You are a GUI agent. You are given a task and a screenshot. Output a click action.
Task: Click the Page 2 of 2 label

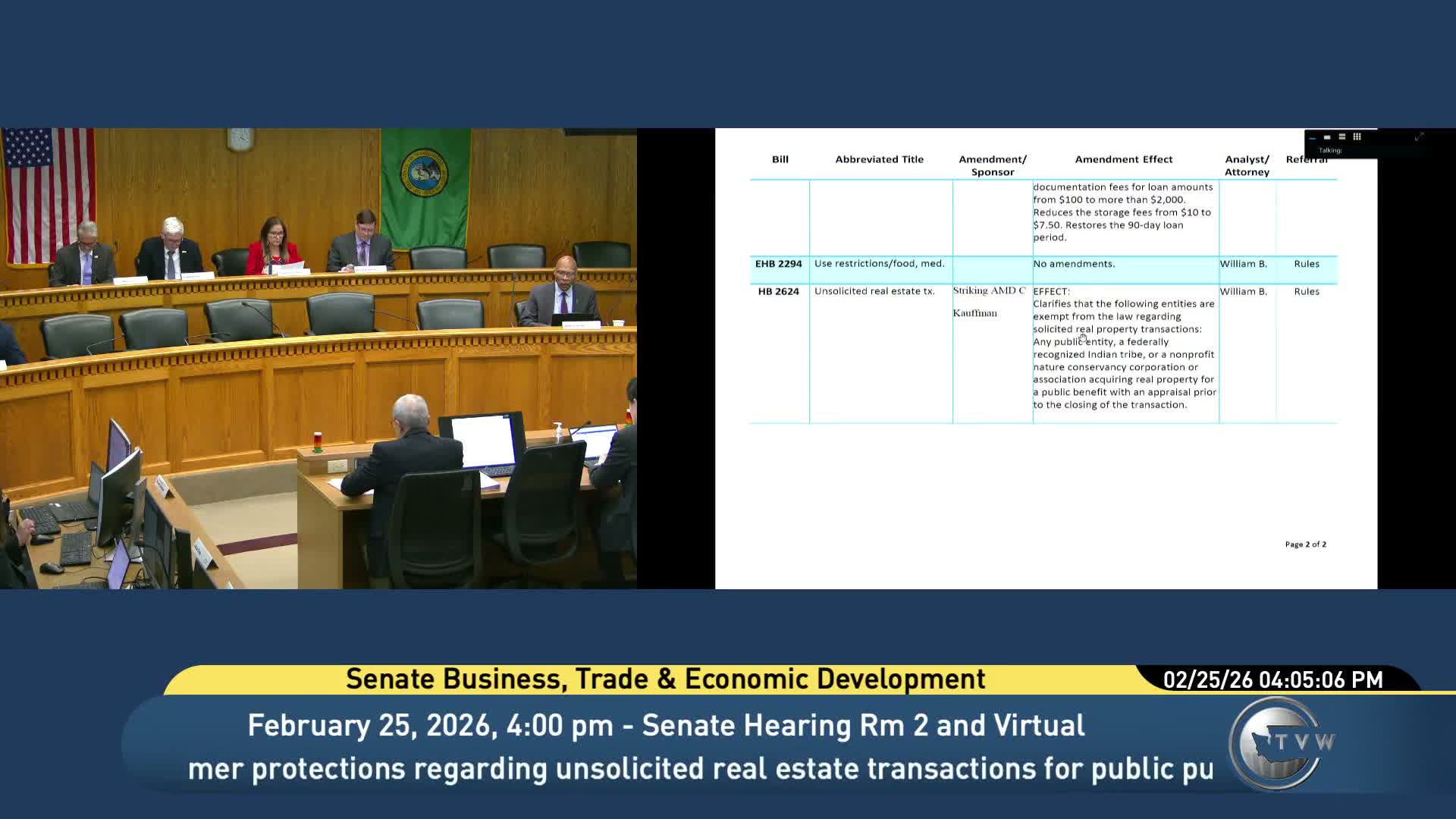tap(1306, 544)
